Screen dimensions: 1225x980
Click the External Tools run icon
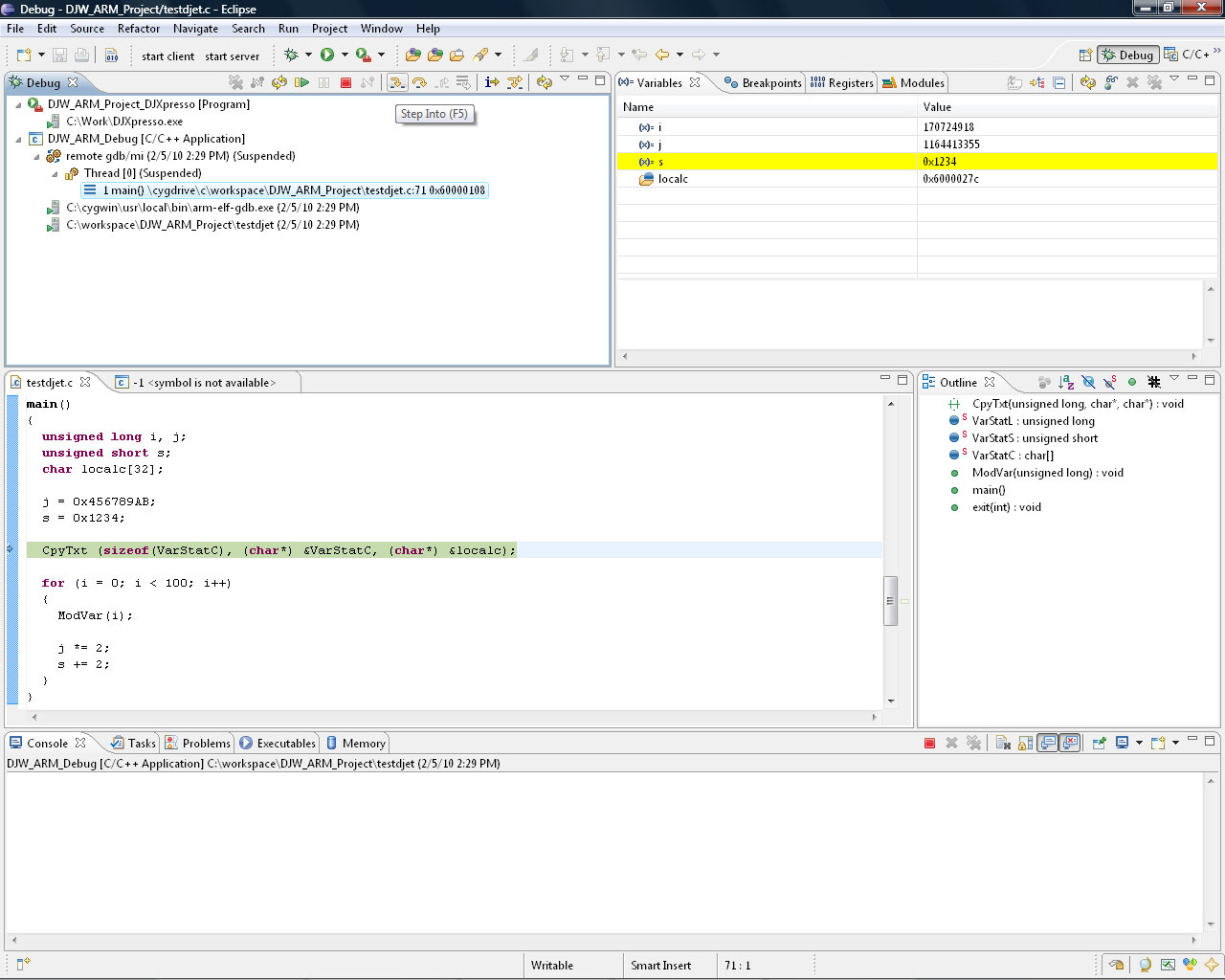pyautogui.click(x=364, y=56)
